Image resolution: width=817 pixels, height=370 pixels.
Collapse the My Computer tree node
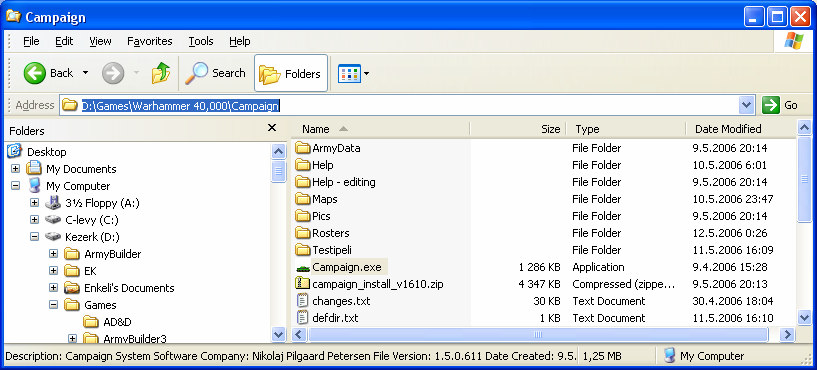(x=15, y=186)
